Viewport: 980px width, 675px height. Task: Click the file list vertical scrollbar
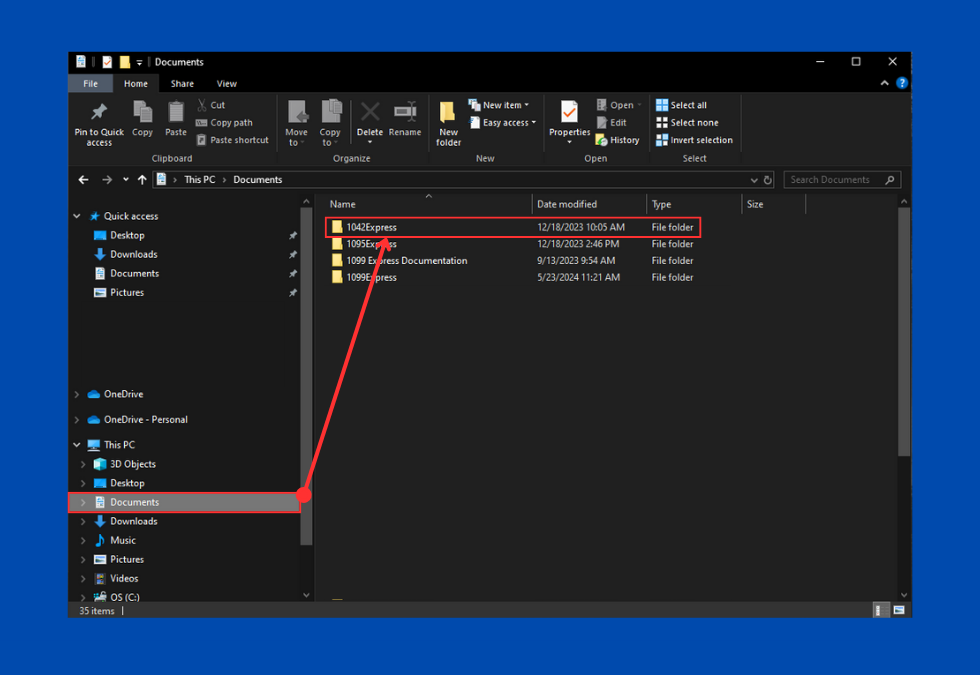coord(904,330)
